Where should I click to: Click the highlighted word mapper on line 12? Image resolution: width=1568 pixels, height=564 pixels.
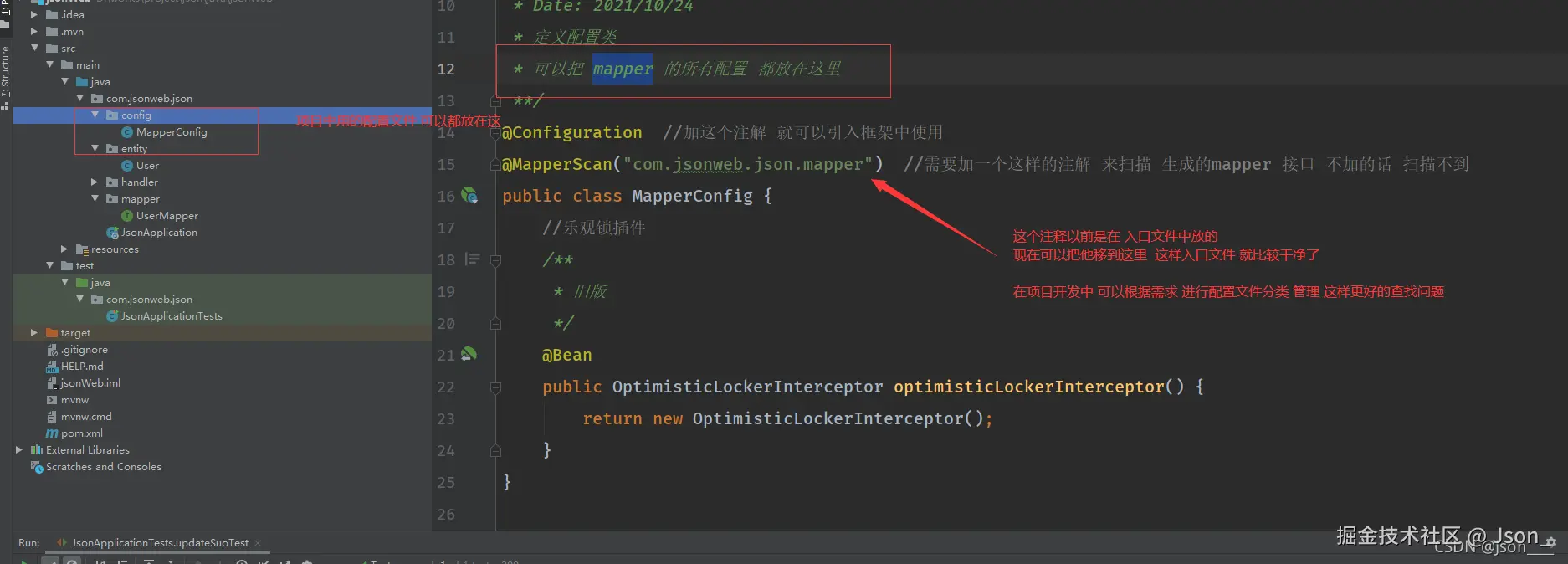[623, 69]
